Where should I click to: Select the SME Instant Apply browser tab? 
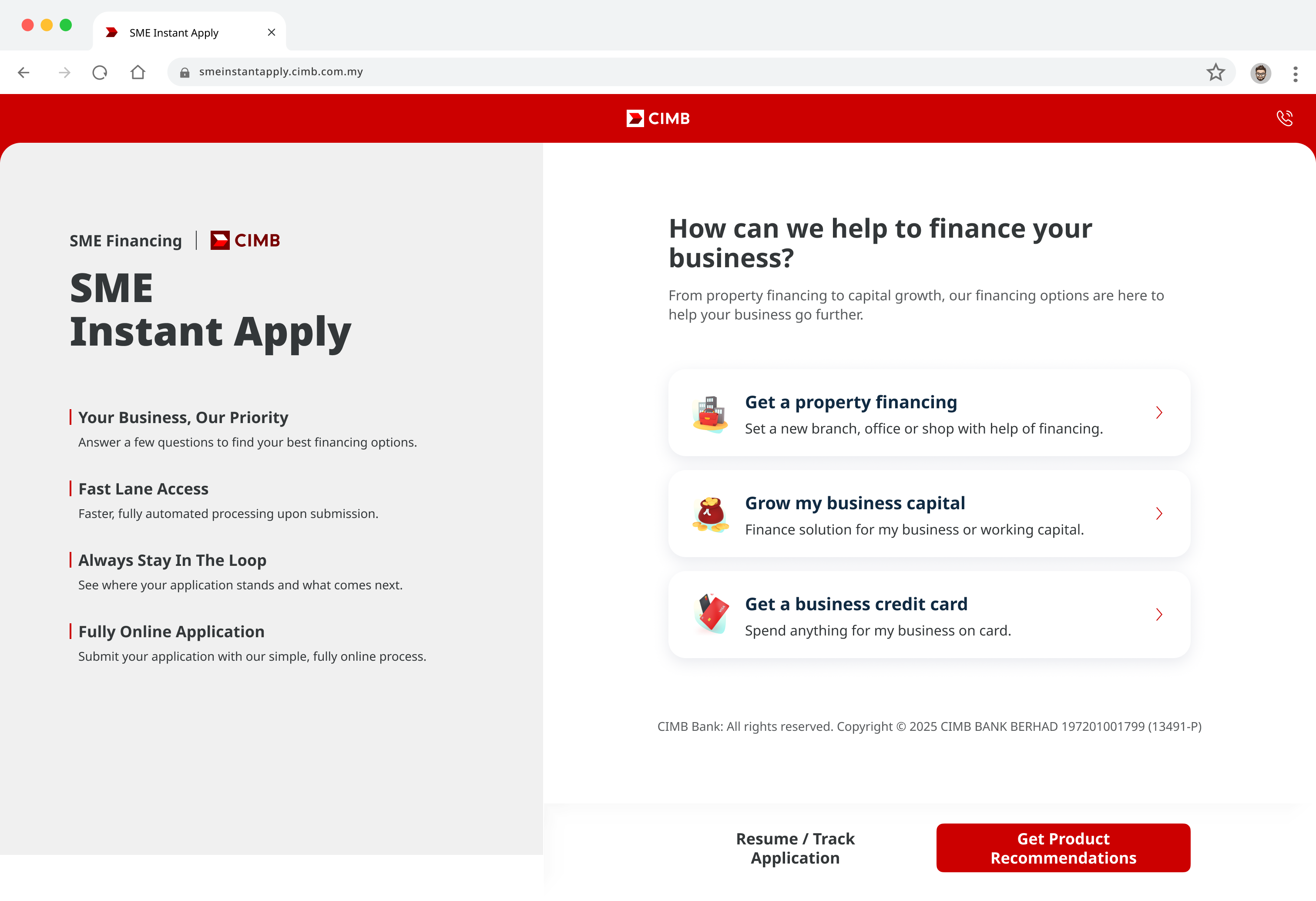tap(189, 32)
